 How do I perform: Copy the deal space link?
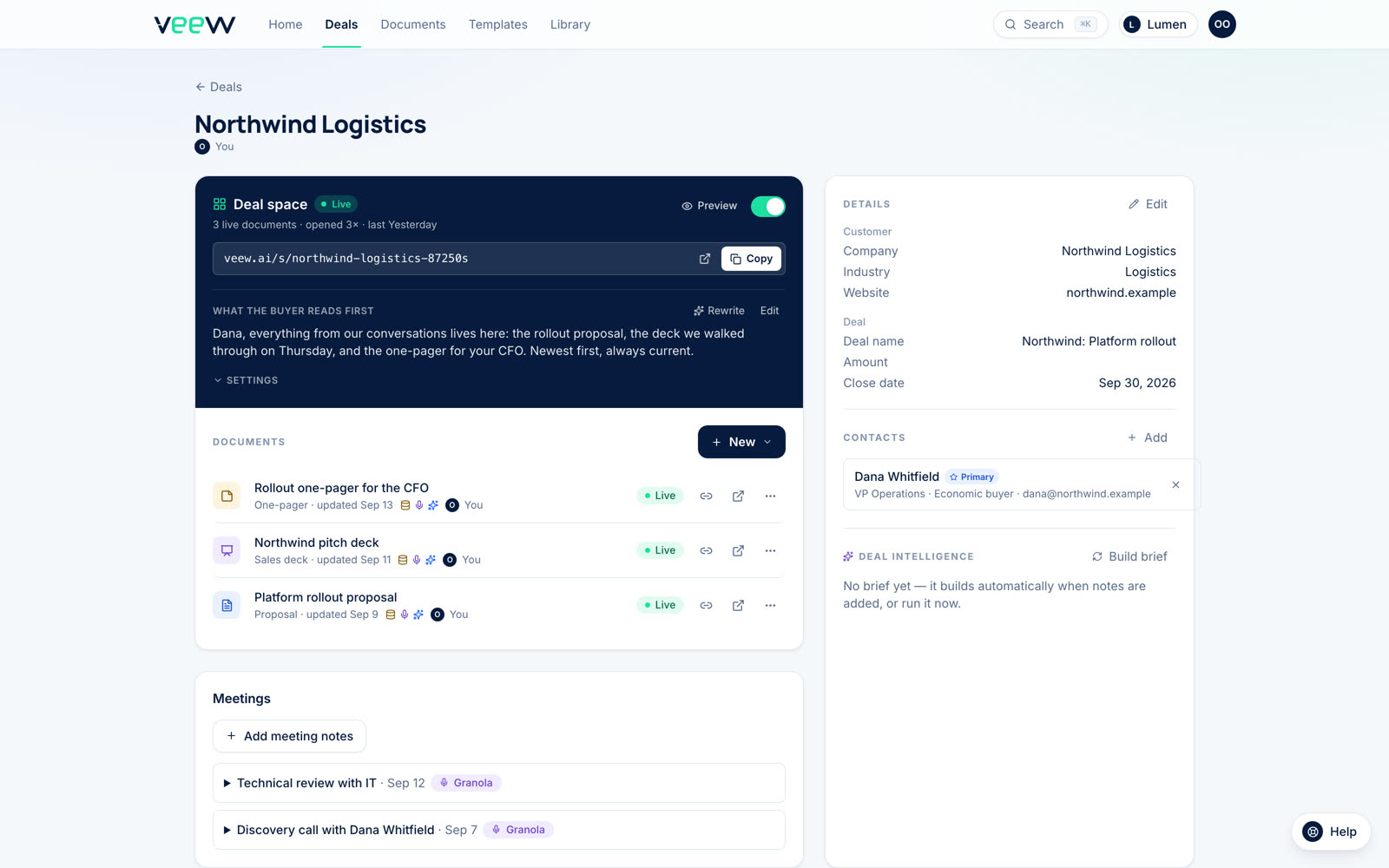[x=752, y=259]
